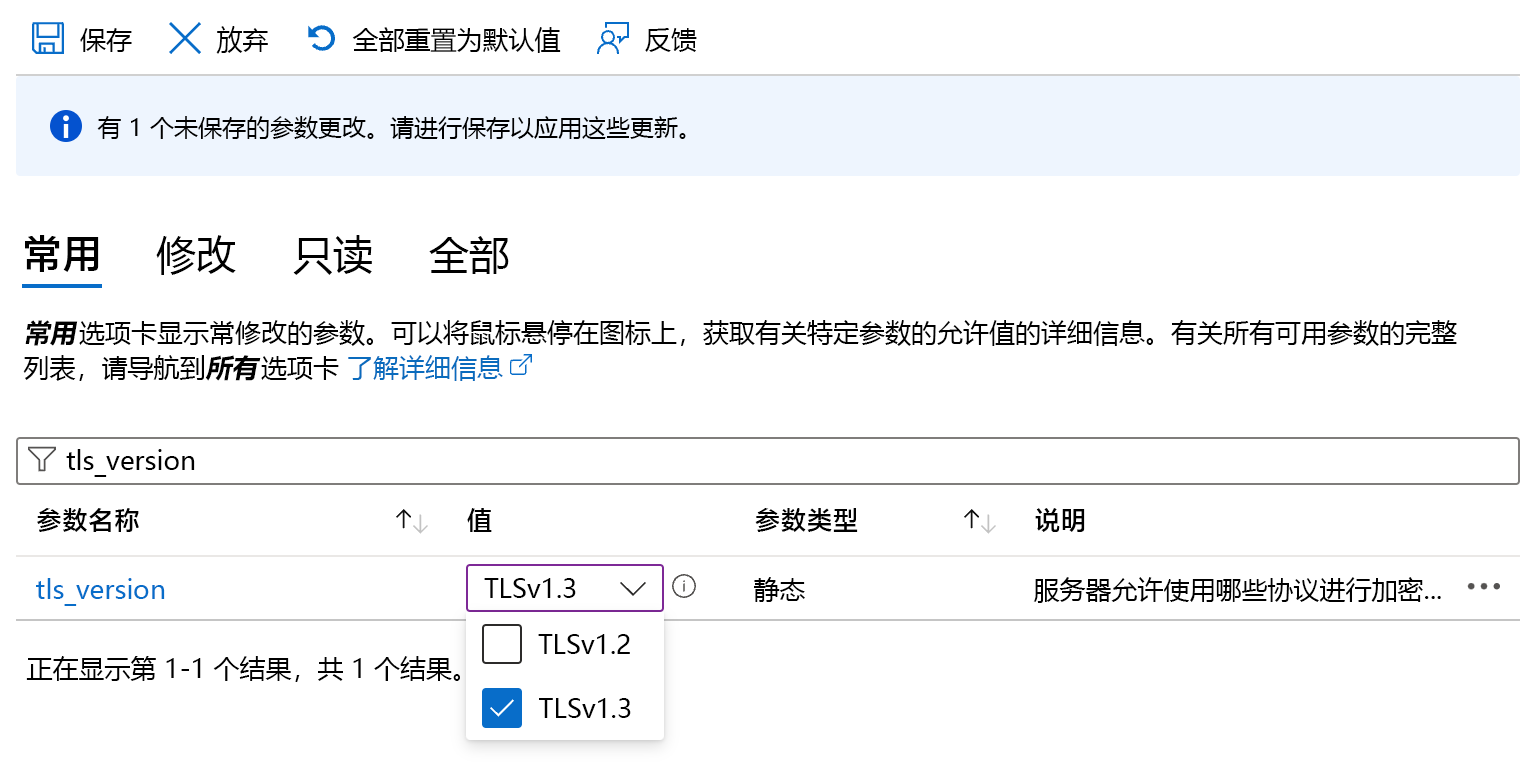Uncheck the TLSv1.3 checkbox
The image size is (1538, 762).
coord(502,708)
